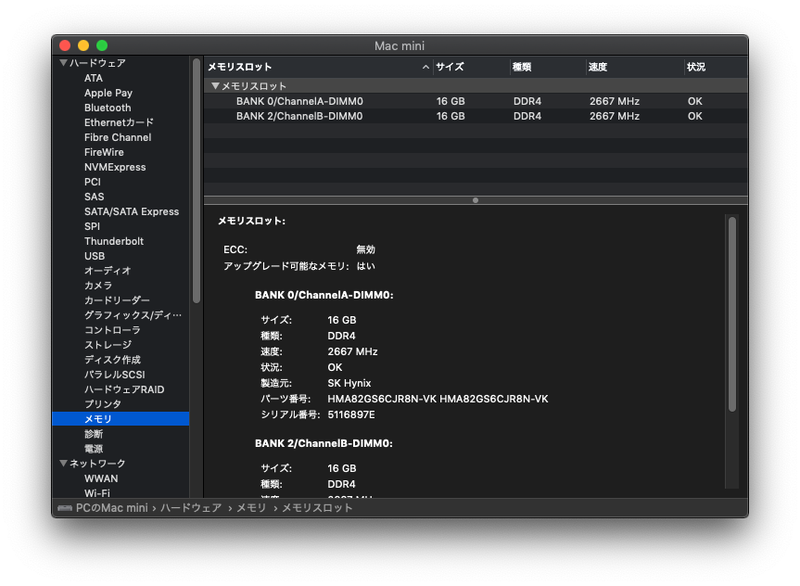Open NVMExpress hardware info
The width and height of the screenshot is (800, 586).
pos(115,167)
